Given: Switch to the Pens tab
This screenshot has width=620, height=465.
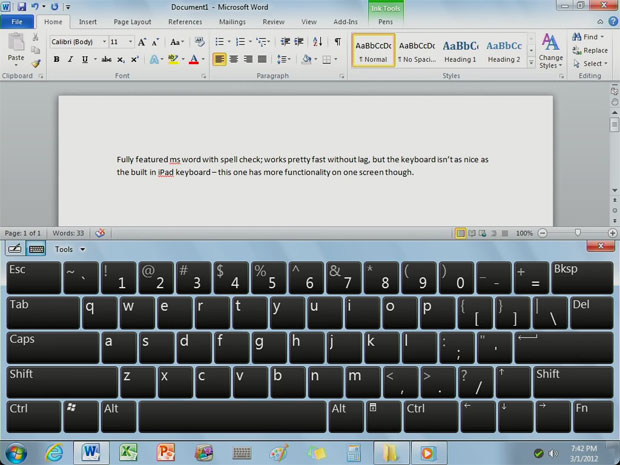Looking at the screenshot, I should click(386, 22).
